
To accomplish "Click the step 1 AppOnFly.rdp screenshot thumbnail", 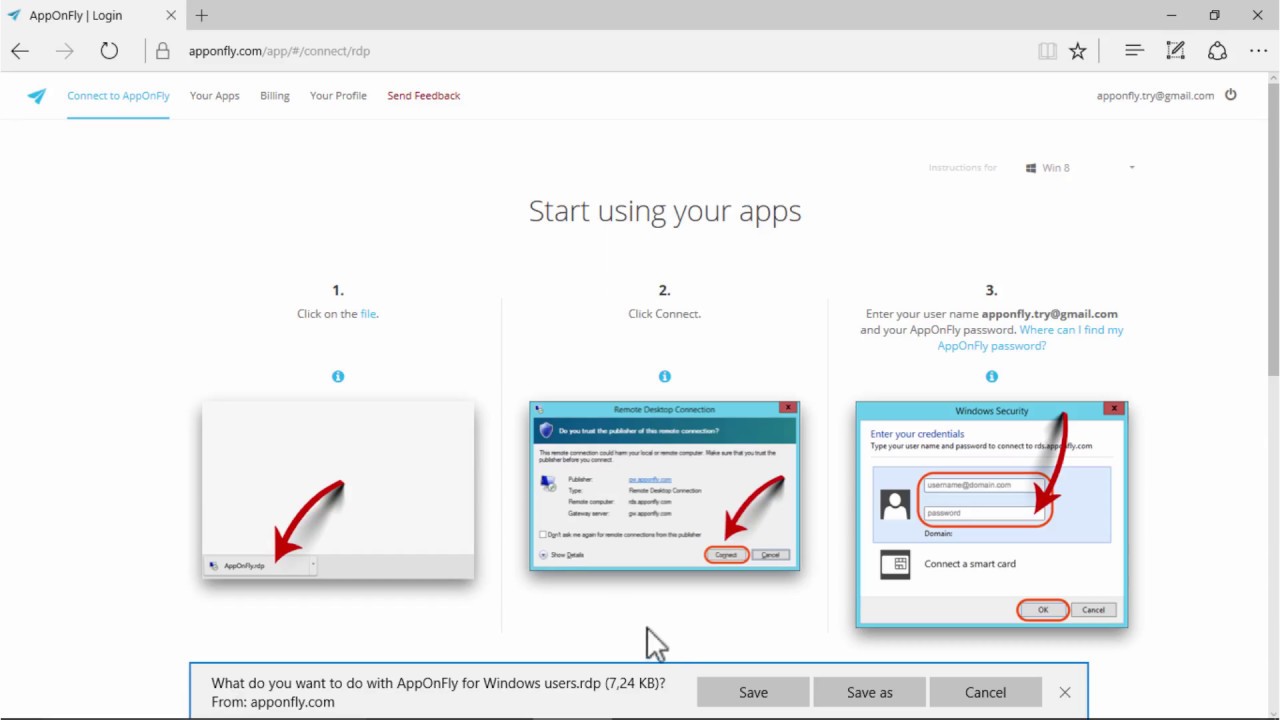I will point(338,490).
